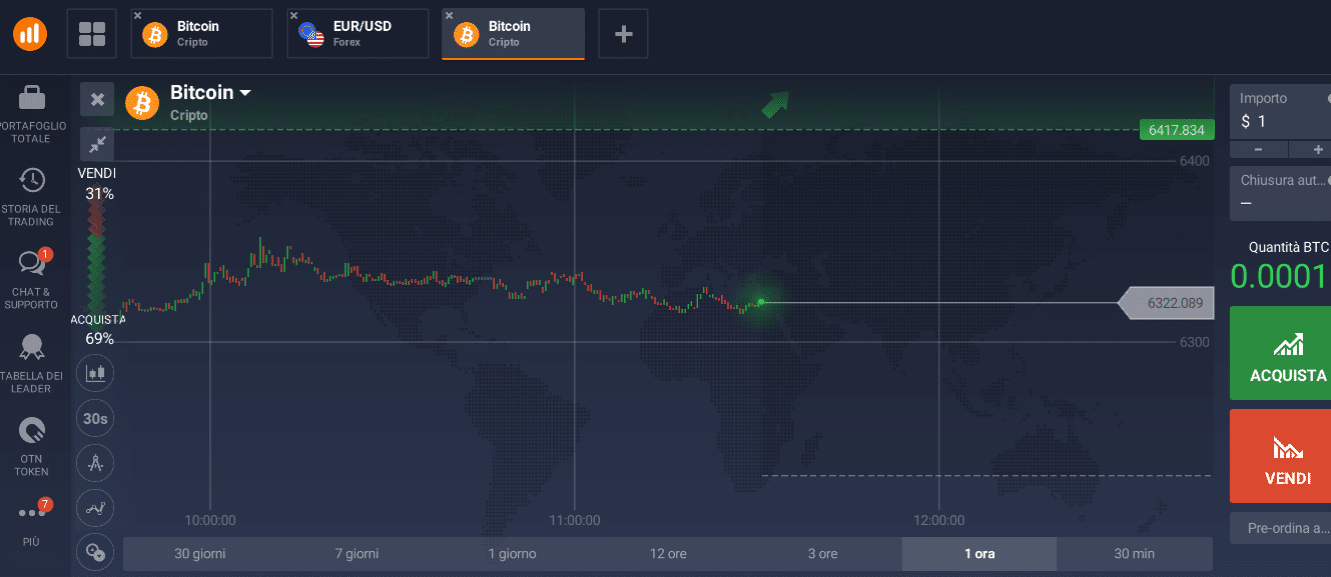Click the 10:00:00 time axis label

tap(210, 520)
